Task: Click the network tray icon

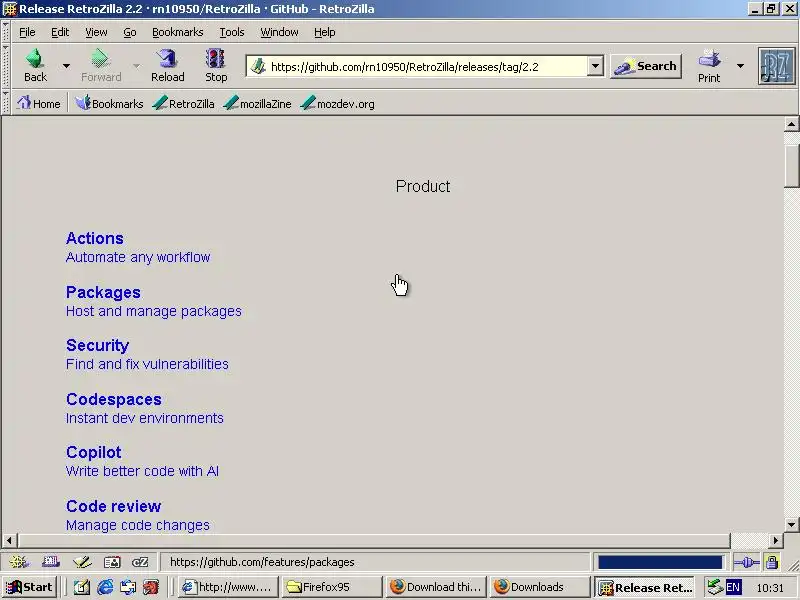Action: [x=715, y=587]
